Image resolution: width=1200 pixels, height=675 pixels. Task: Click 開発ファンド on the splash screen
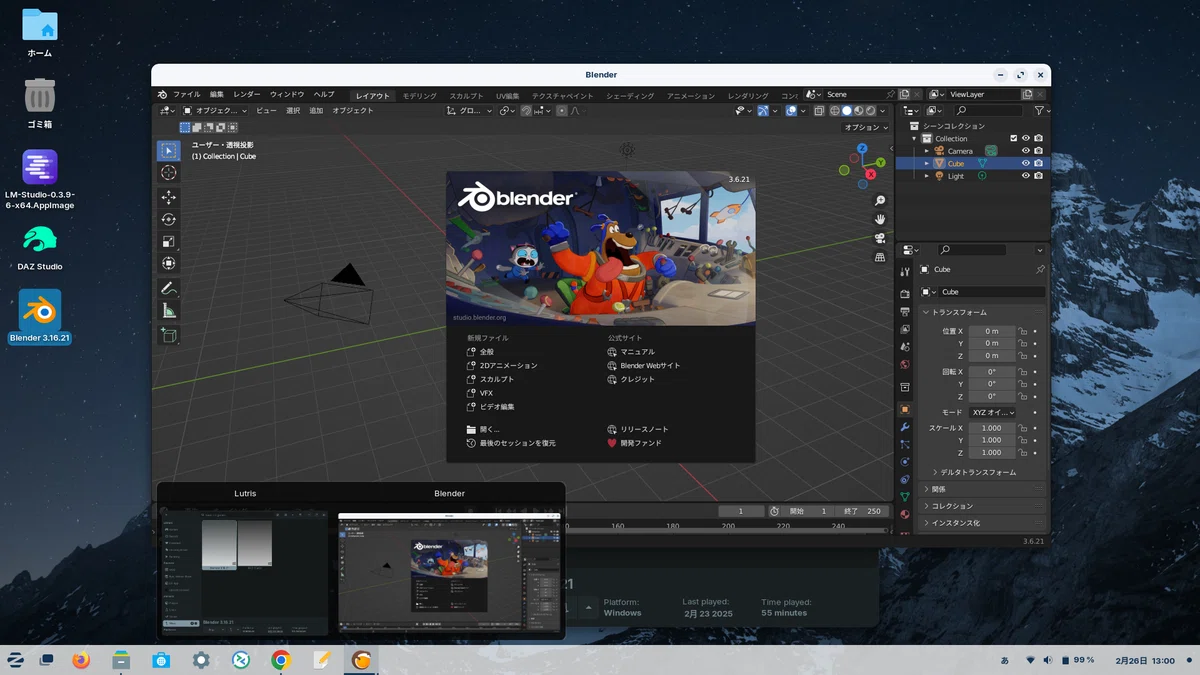tap(634, 443)
